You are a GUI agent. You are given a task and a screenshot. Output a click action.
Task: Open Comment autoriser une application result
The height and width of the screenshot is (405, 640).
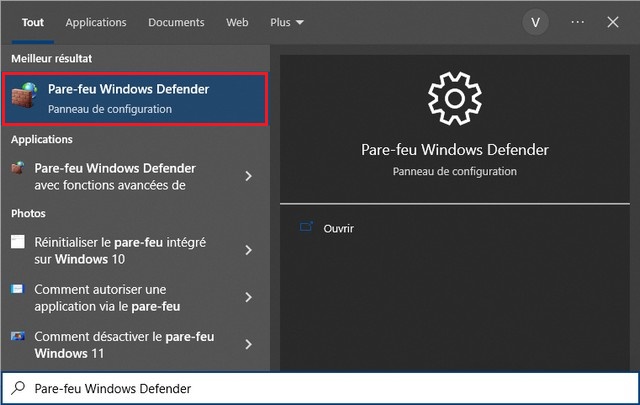click(x=107, y=298)
